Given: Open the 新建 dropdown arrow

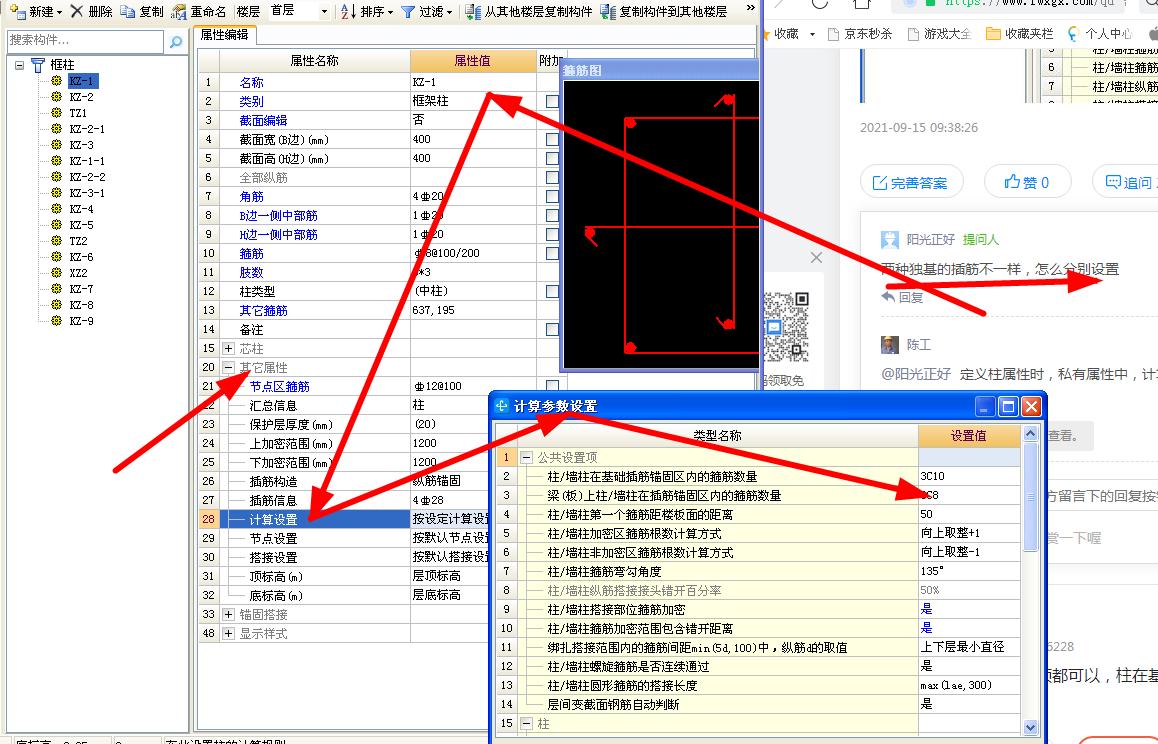Looking at the screenshot, I should click(x=59, y=12).
